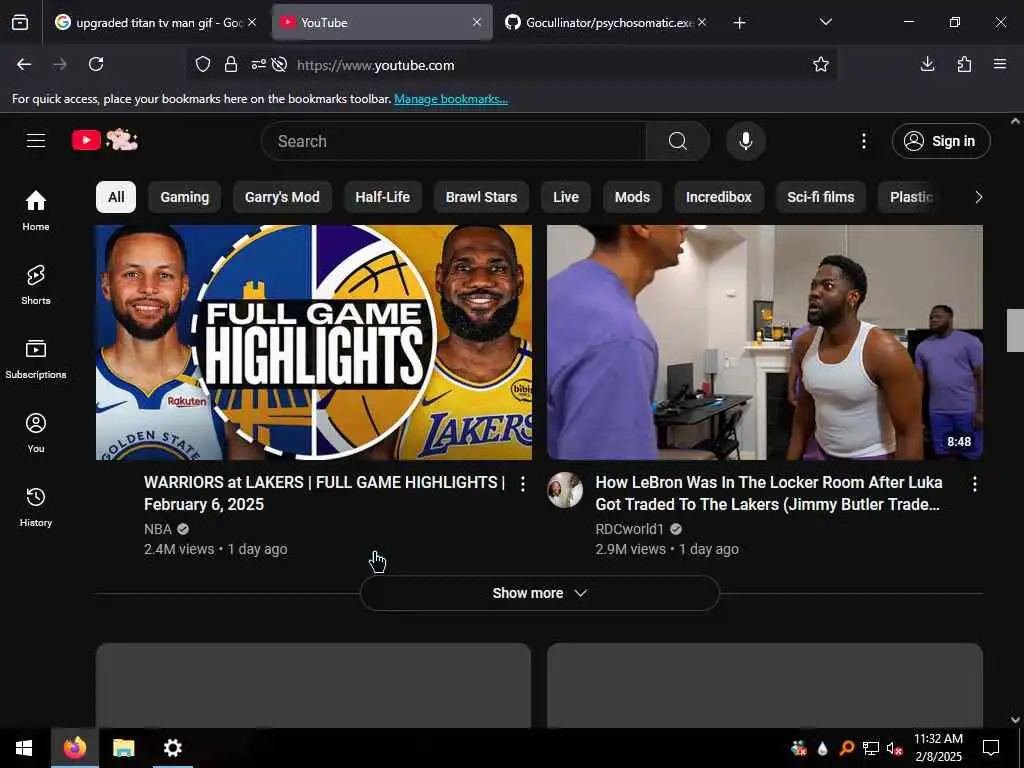1024x768 pixels.
Task: Click the Sign in button
Action: [940, 141]
